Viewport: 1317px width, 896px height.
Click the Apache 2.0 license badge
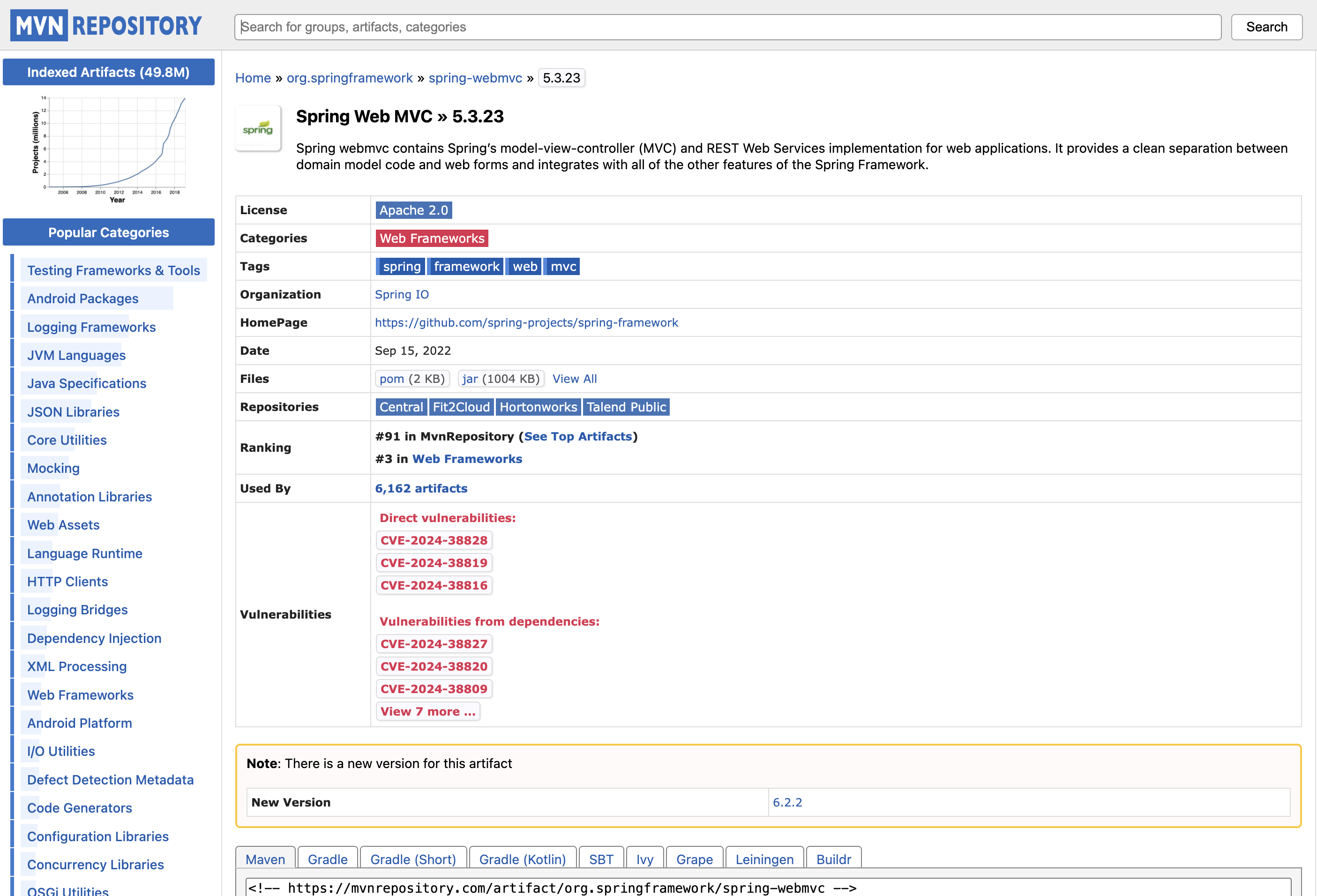click(413, 210)
